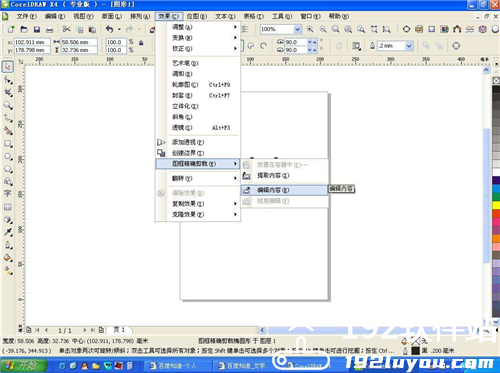Screen dimensions: 500x373
Task: Click the object width field 58.506 mm
Action: point(79,42)
